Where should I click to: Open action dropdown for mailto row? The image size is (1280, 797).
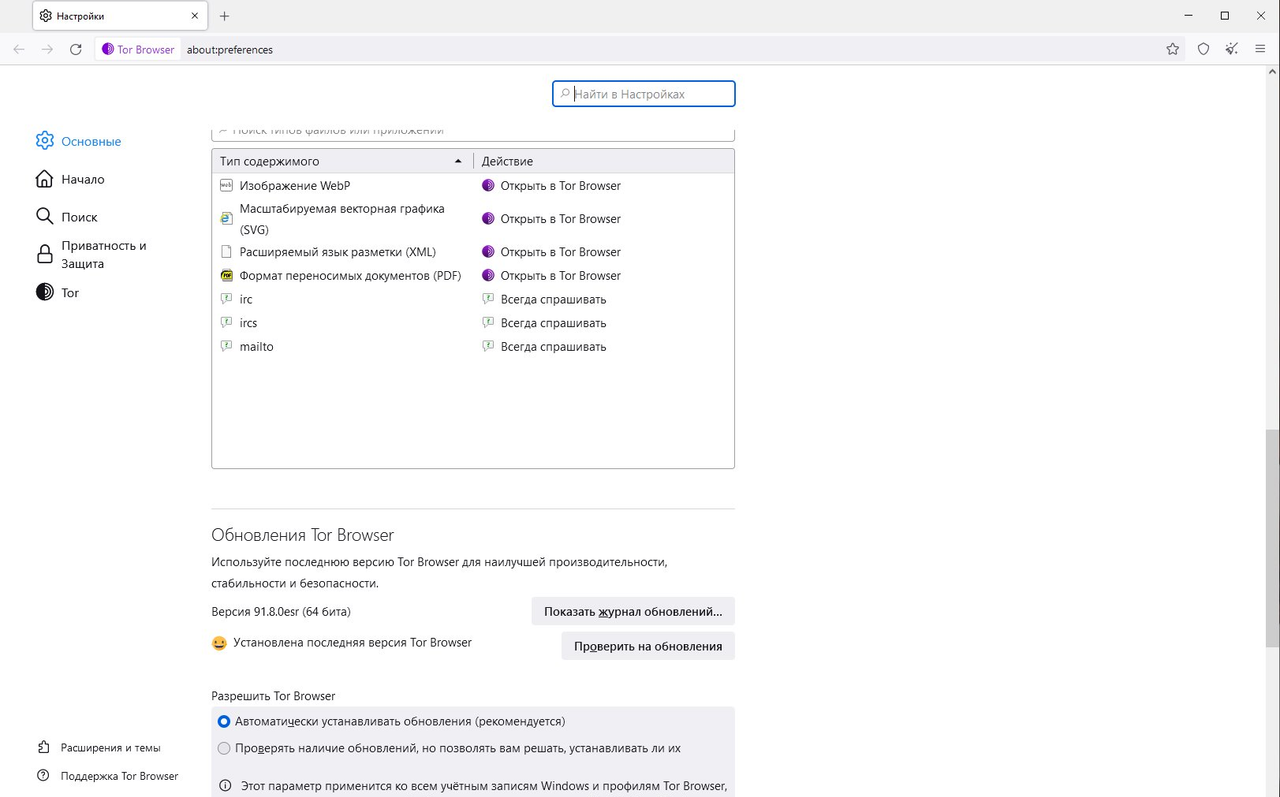click(x=604, y=347)
